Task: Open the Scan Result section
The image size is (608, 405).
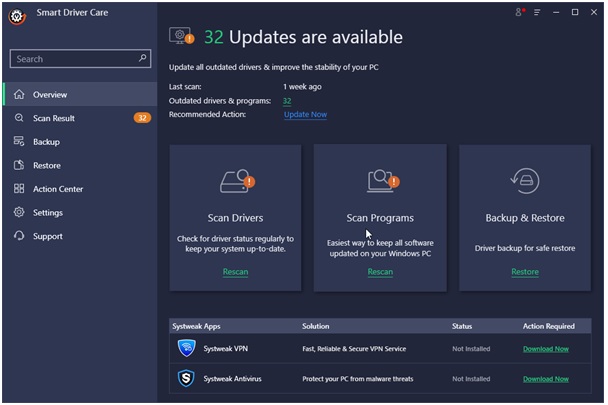Action: [54, 118]
